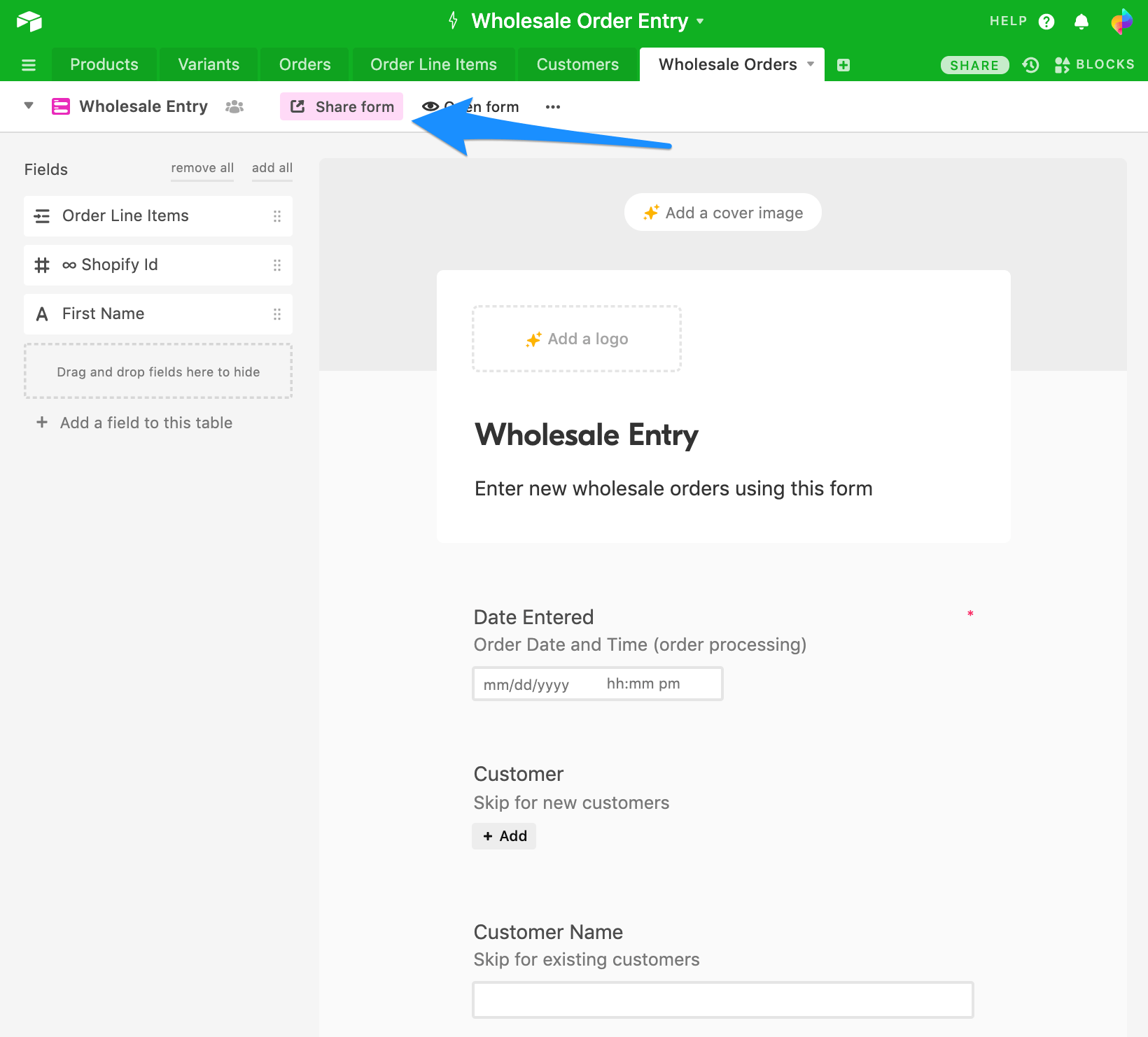Click the Share form button

tap(342, 106)
